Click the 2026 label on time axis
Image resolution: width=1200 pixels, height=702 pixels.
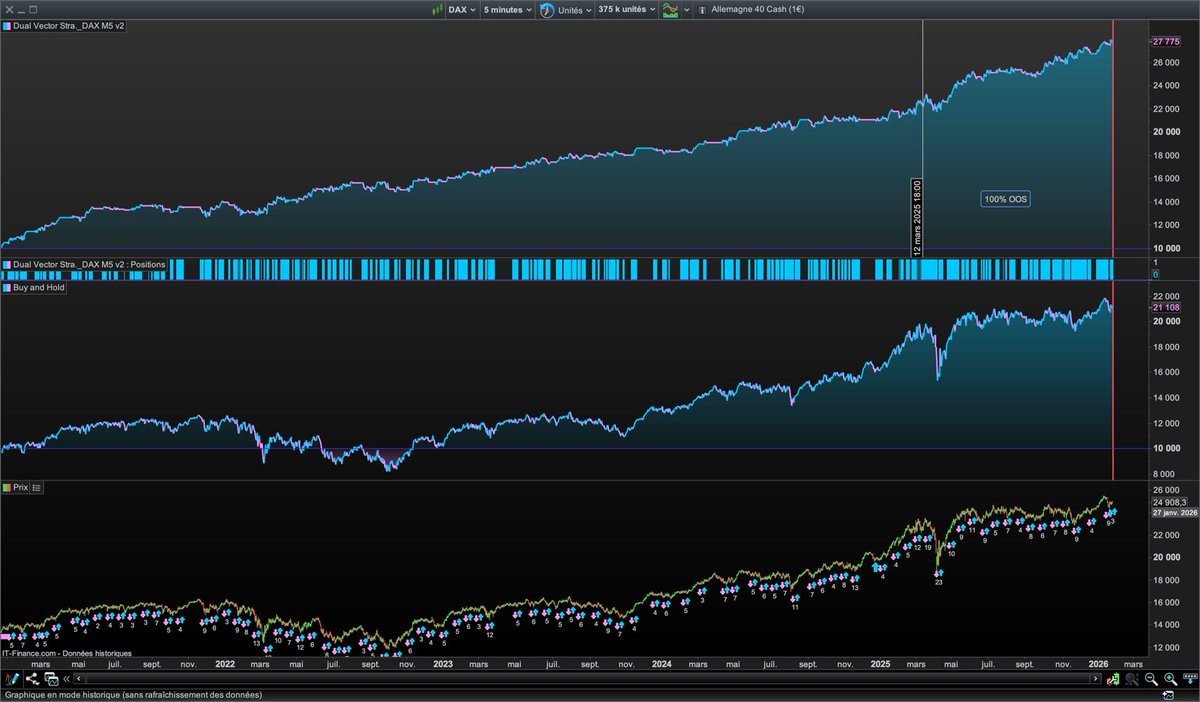point(1098,663)
